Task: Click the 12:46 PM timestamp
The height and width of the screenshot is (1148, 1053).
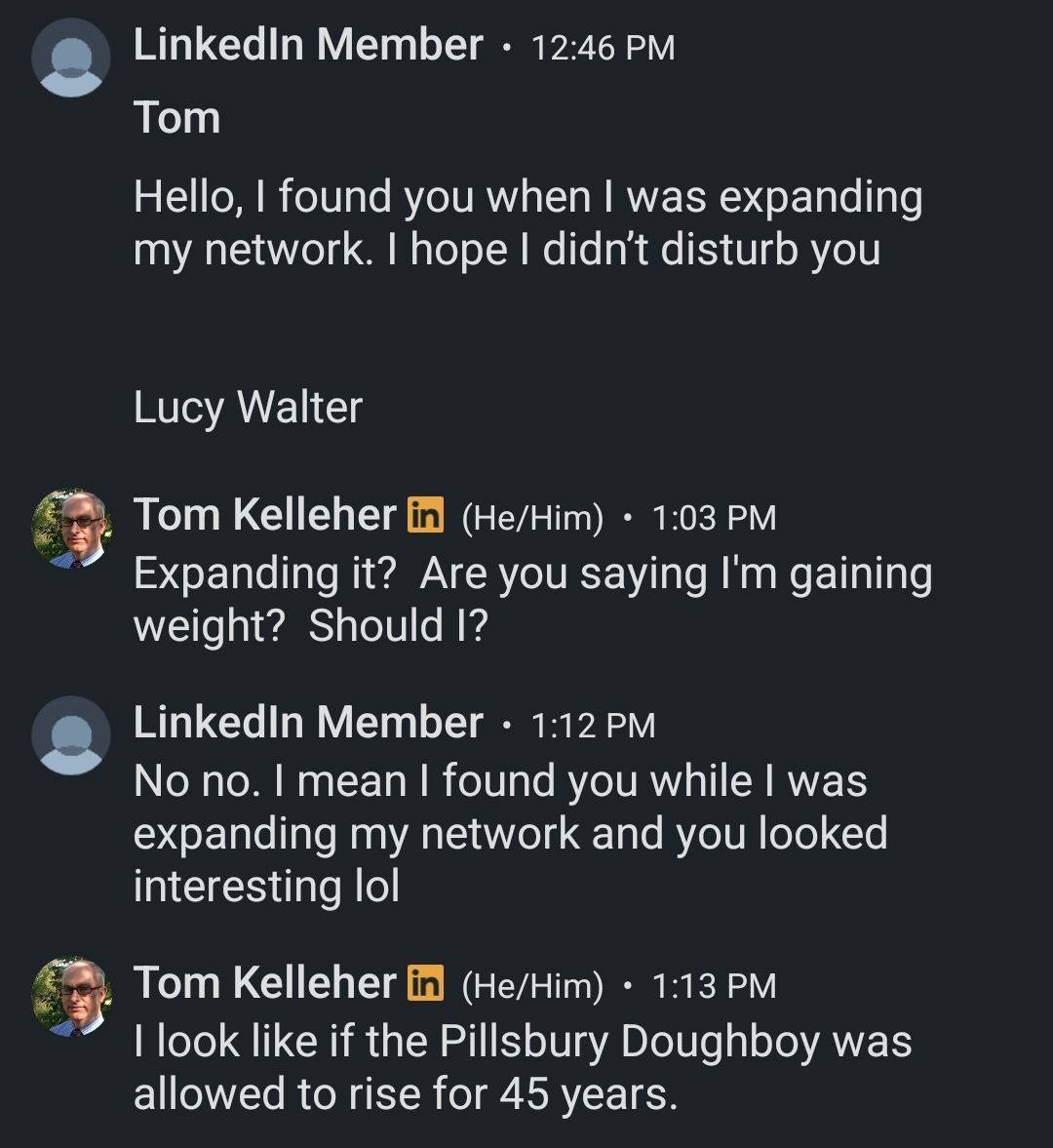Action: pos(603,48)
